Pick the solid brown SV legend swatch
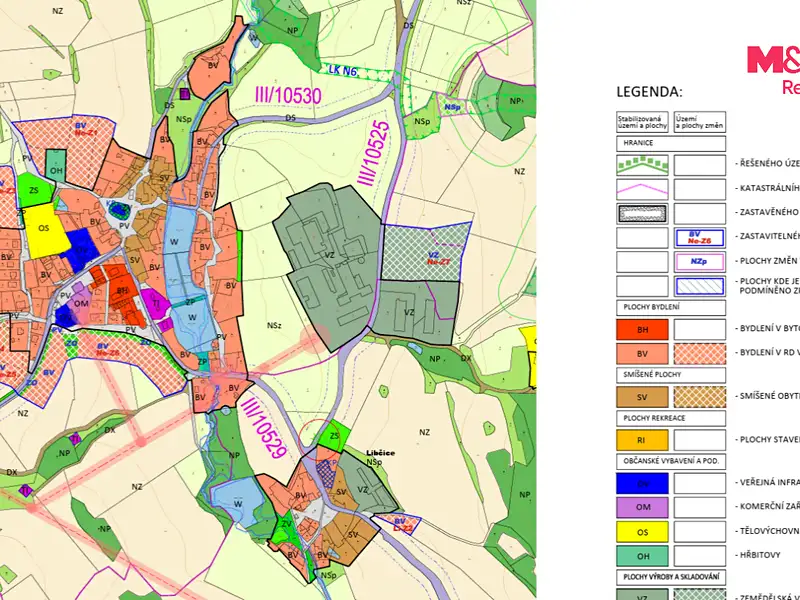This screenshot has width=800, height=600. click(x=642, y=397)
